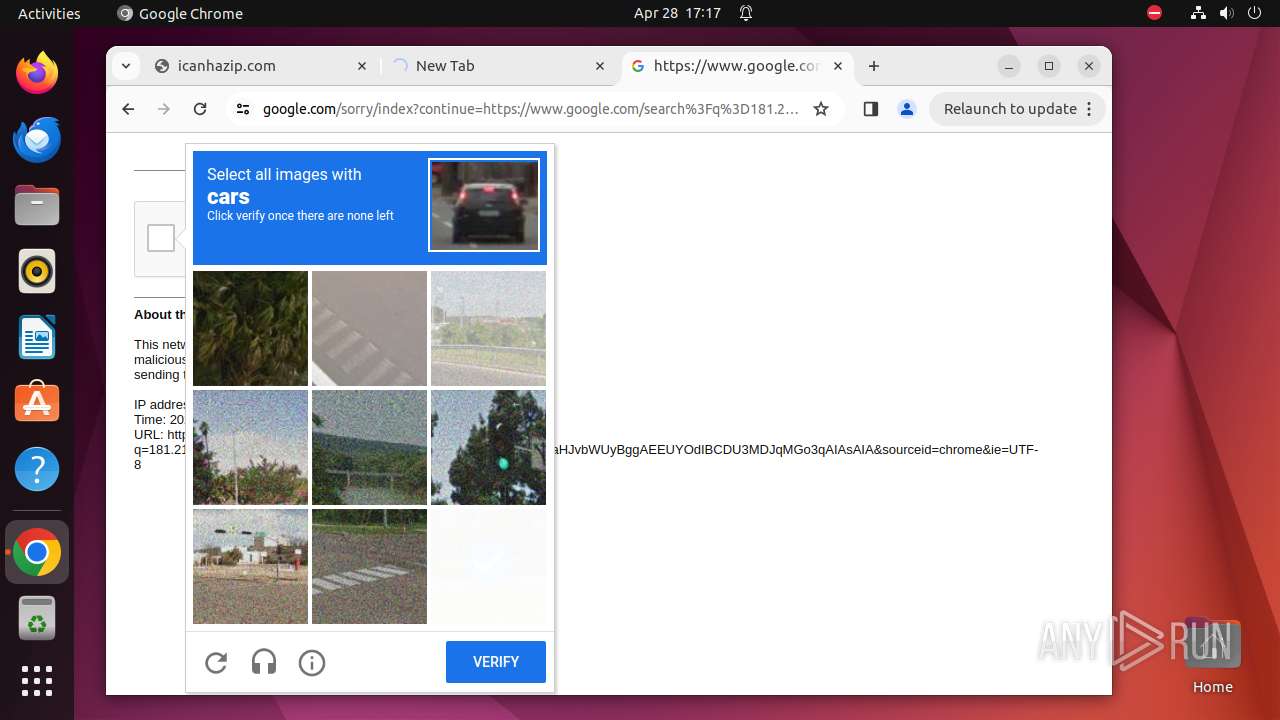Open the tab search dropdown arrow
This screenshot has width=1280, height=720.
(125, 66)
